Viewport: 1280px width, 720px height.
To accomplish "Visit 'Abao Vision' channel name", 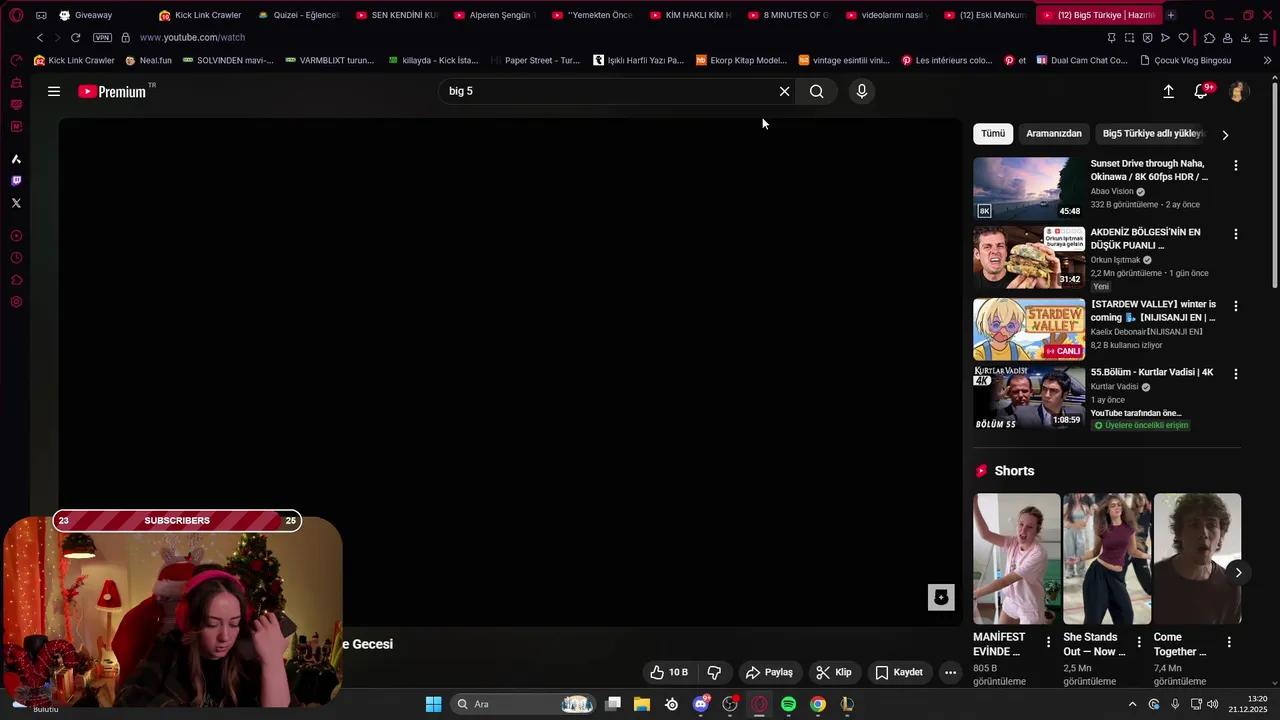I will point(1112,191).
